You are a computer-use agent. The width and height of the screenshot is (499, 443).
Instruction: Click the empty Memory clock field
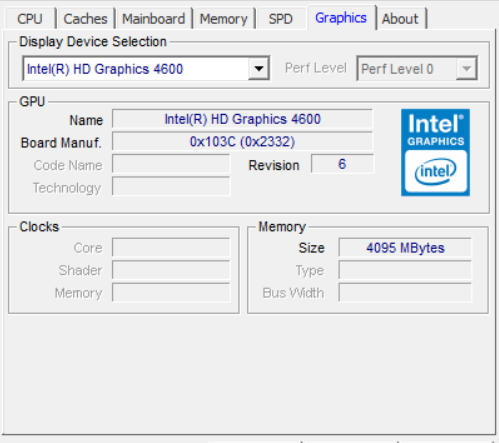pos(171,293)
